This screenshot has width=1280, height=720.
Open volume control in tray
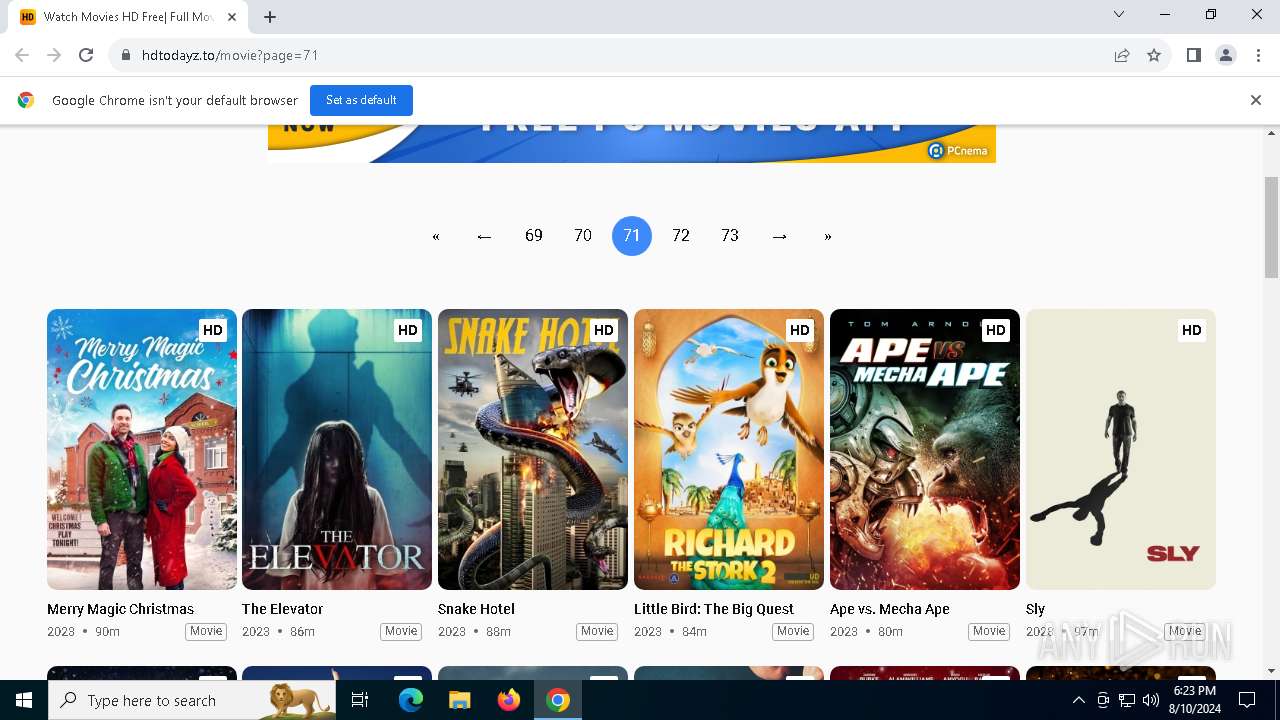coord(1151,700)
